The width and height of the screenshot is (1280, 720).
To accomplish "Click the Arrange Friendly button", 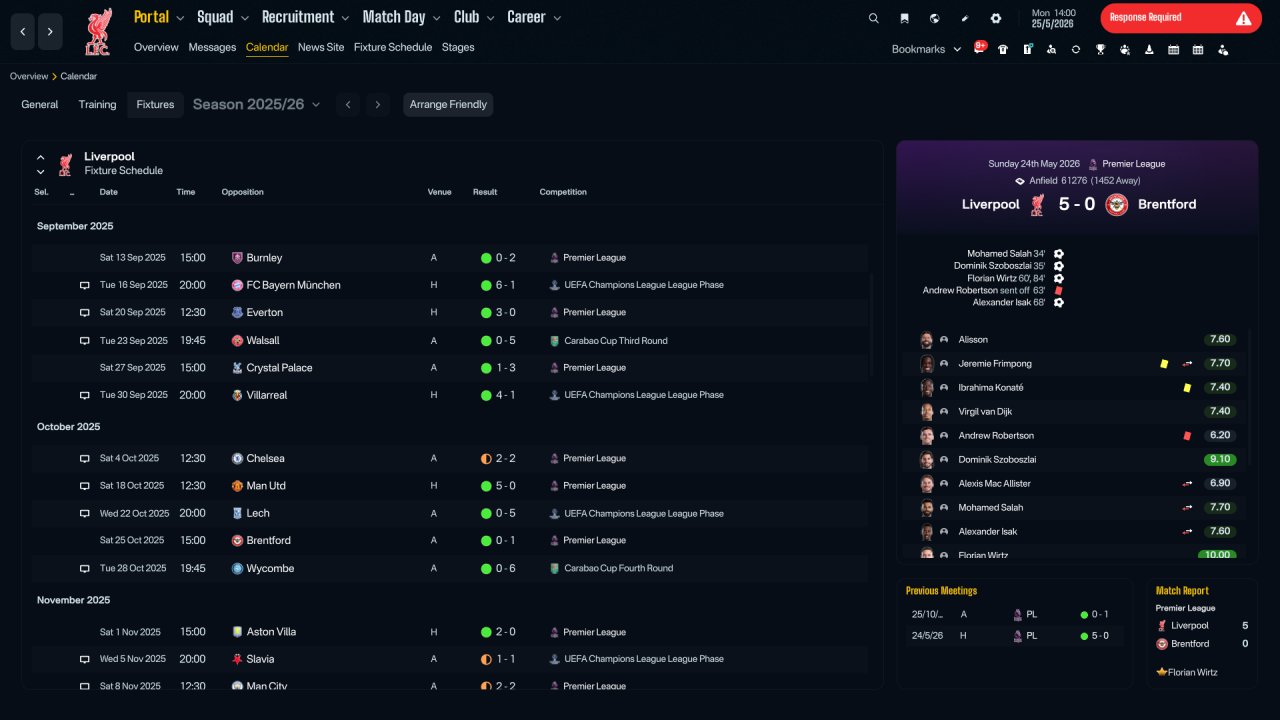I will 448,104.
